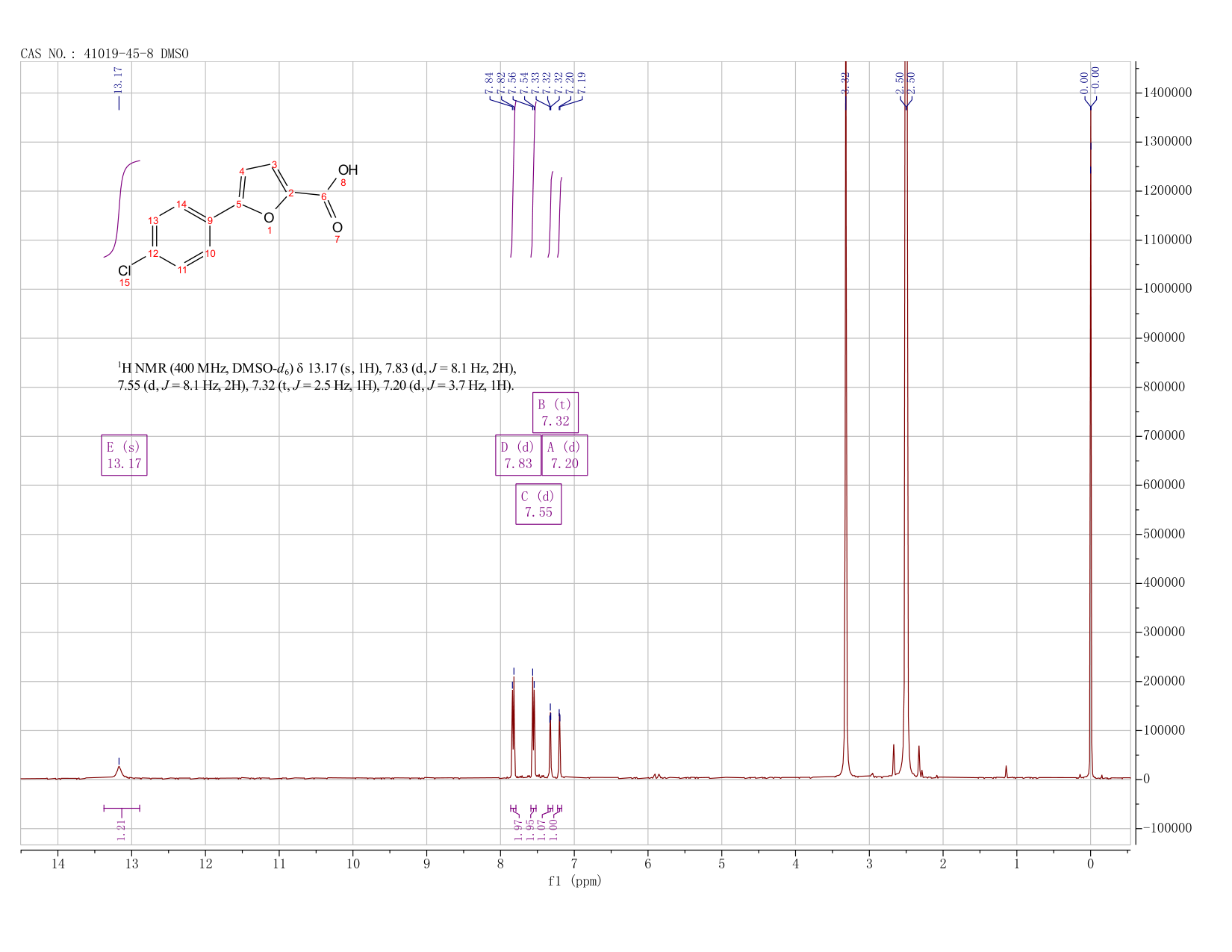Image resolution: width=1232 pixels, height=952 pixels.
Task: Select the 2.50 DMSO peak label
Action: pos(905,82)
